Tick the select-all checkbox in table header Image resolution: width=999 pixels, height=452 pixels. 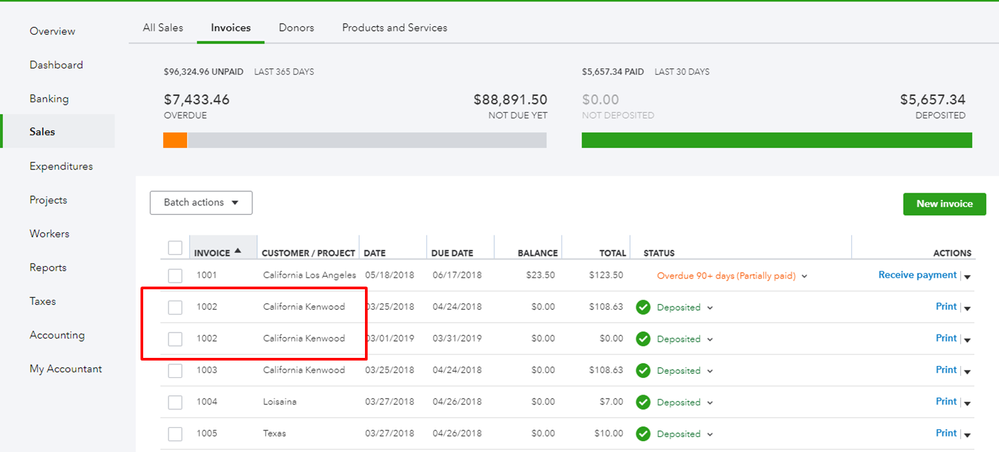(175, 248)
